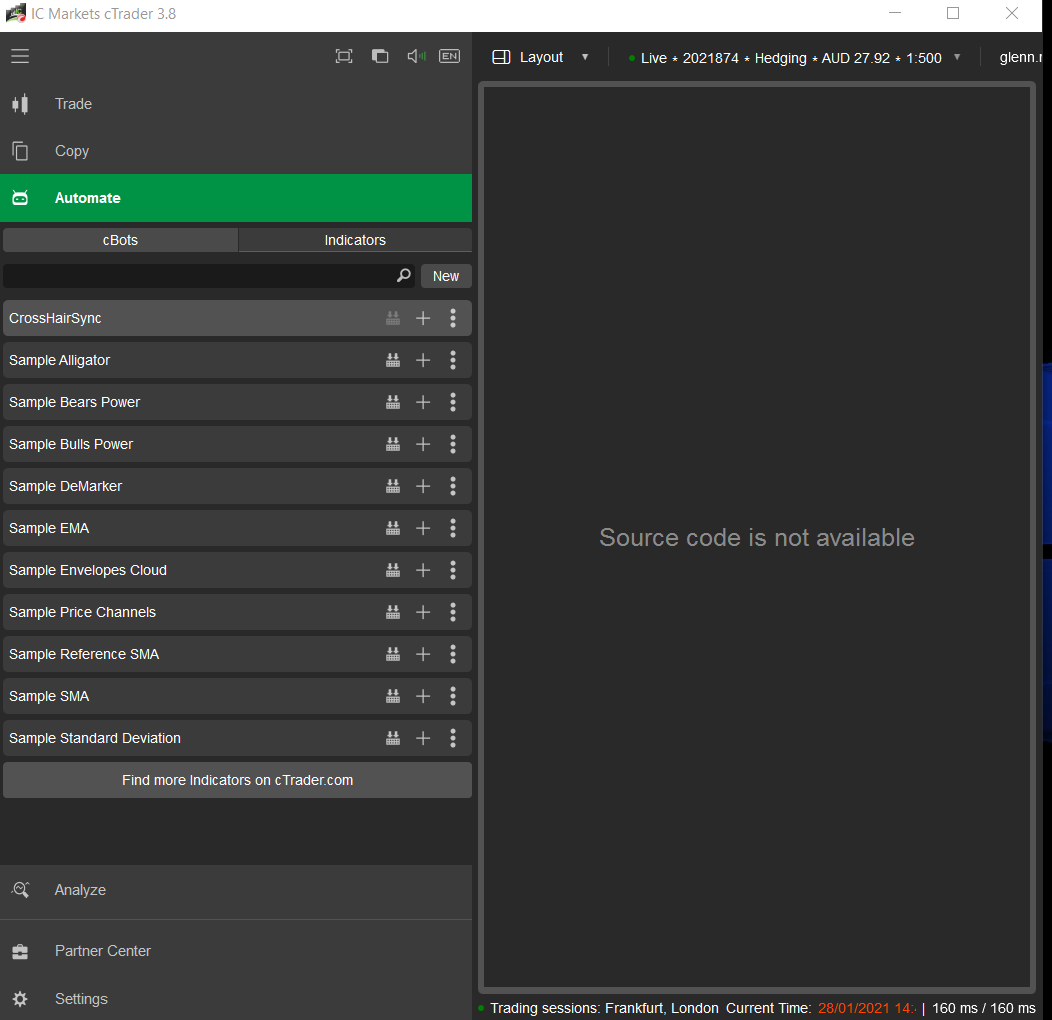Open Sample Price Channels options menu

[x=453, y=612]
